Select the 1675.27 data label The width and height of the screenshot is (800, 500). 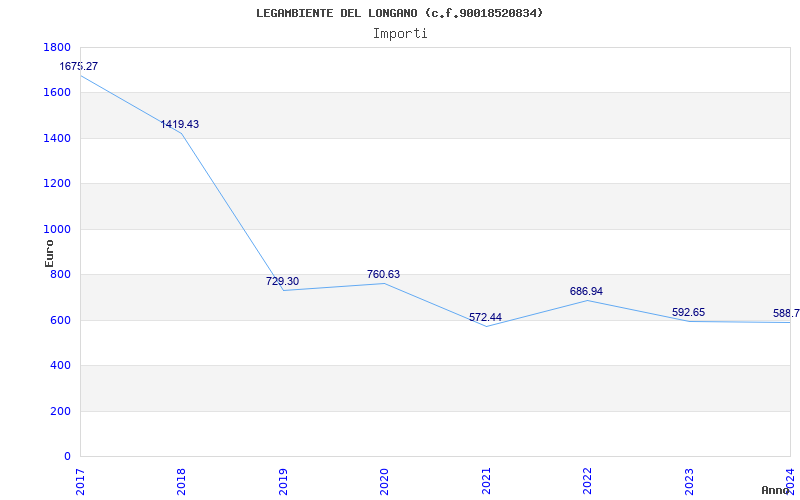(x=79, y=66)
